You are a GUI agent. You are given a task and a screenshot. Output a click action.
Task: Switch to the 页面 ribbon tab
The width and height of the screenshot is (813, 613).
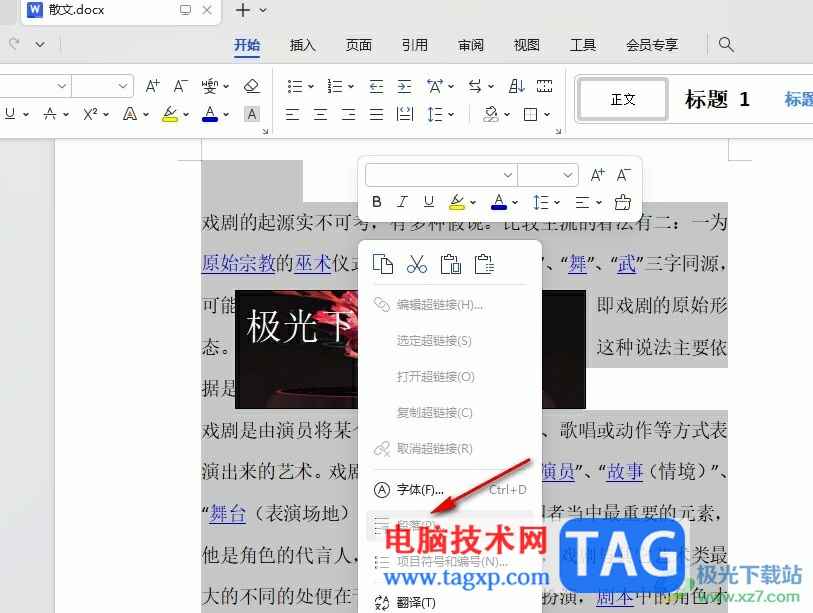[358, 45]
